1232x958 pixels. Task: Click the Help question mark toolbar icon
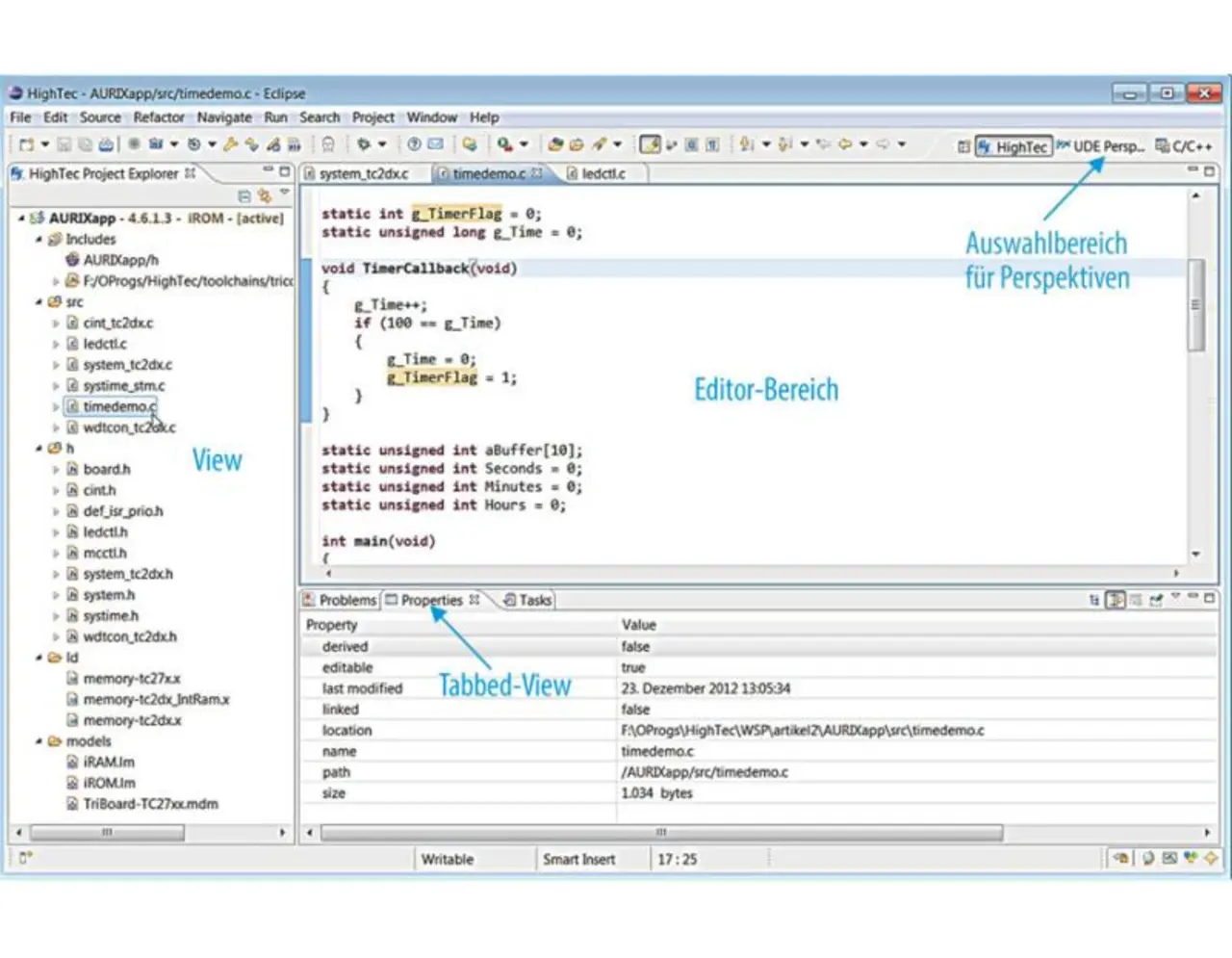pyautogui.click(x=414, y=145)
